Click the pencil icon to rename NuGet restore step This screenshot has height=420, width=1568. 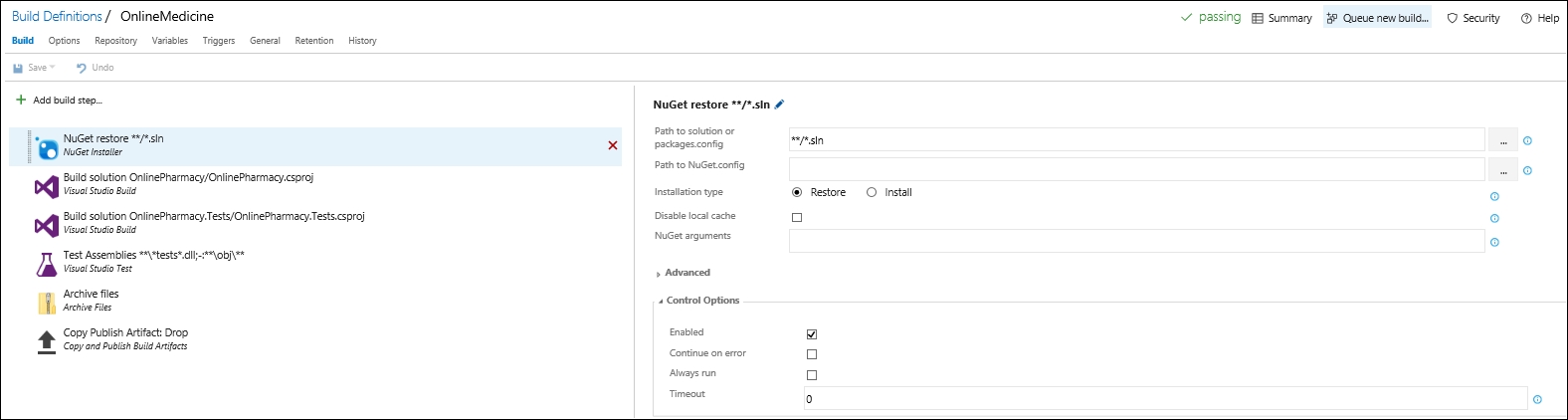pyautogui.click(x=780, y=104)
